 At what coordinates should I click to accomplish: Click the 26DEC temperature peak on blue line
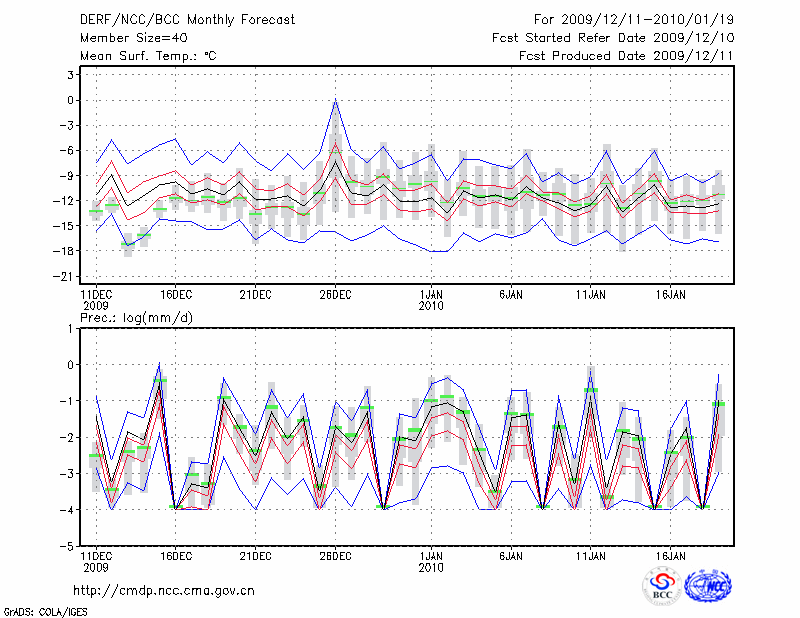(335, 99)
